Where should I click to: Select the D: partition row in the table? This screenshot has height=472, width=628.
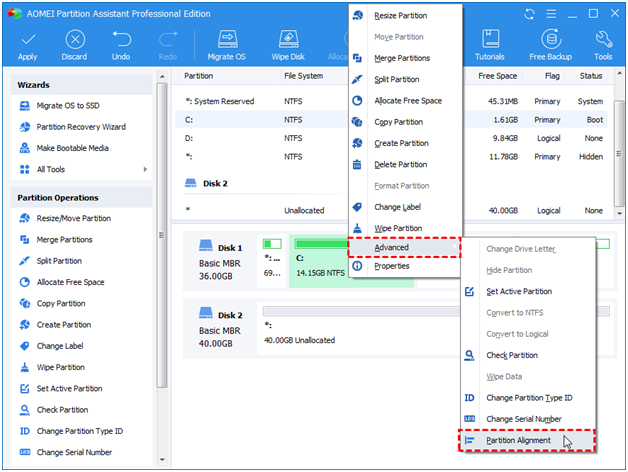(x=391, y=138)
